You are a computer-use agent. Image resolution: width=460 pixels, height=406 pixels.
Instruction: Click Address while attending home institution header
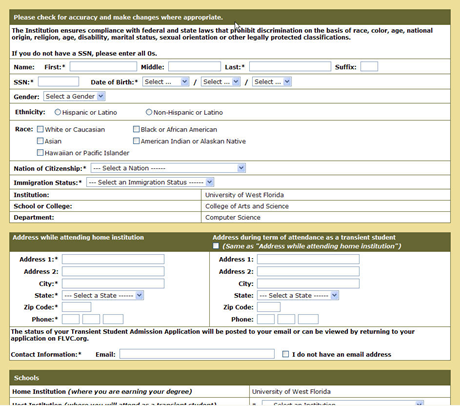78,237
